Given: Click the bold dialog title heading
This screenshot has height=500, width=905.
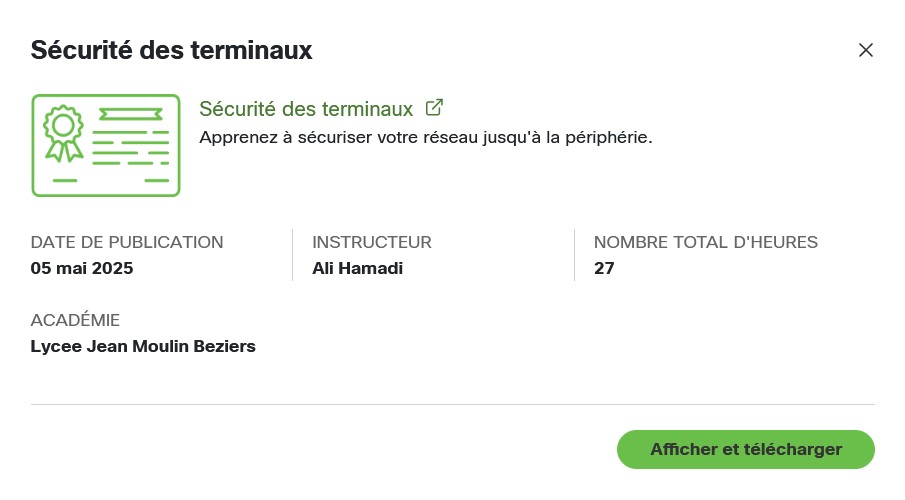Looking at the screenshot, I should (171, 50).
